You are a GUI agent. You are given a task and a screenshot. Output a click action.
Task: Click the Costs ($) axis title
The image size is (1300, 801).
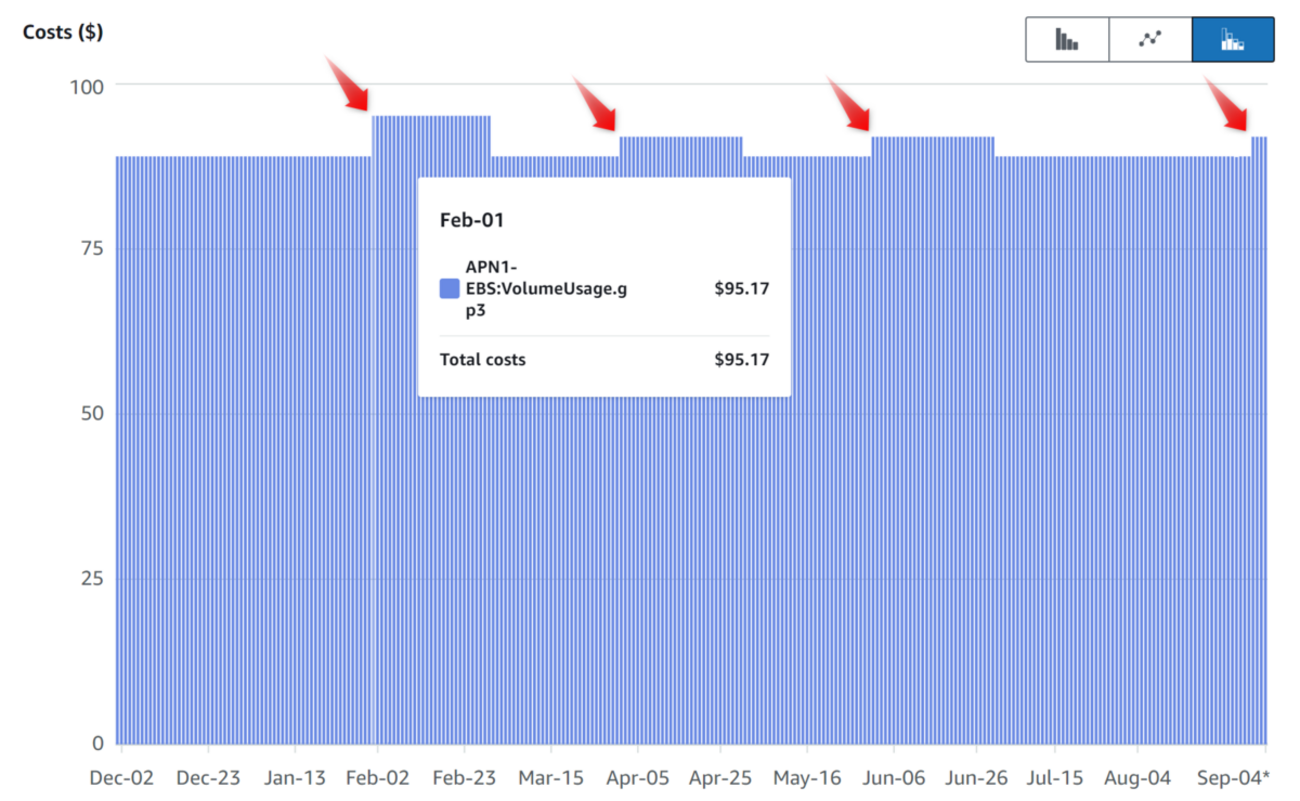pyautogui.click(x=63, y=32)
